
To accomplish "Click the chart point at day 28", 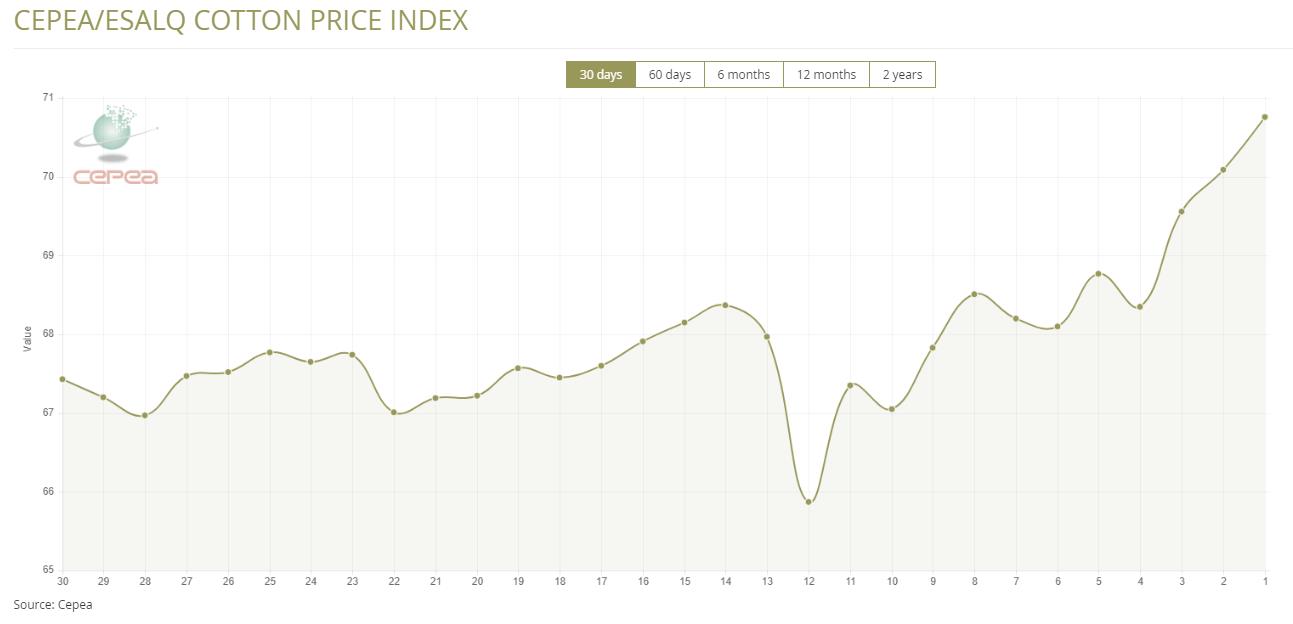I will [145, 415].
